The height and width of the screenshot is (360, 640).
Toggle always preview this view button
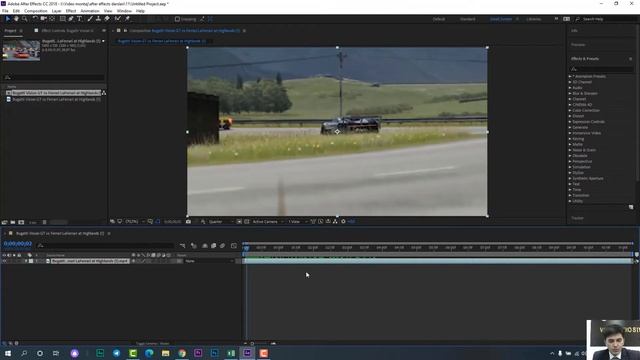pyautogui.click(x=112, y=222)
